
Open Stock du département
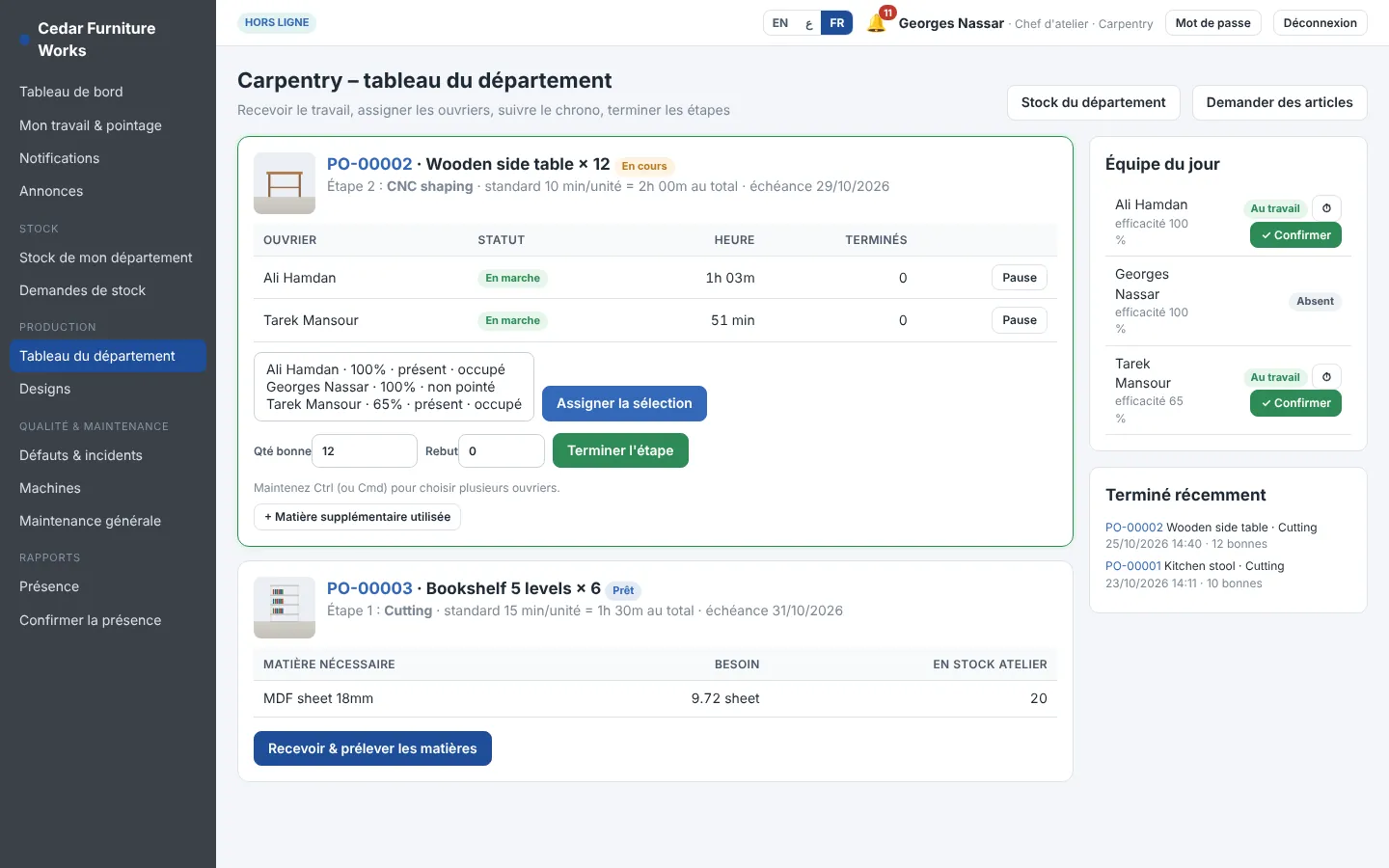click(1093, 102)
